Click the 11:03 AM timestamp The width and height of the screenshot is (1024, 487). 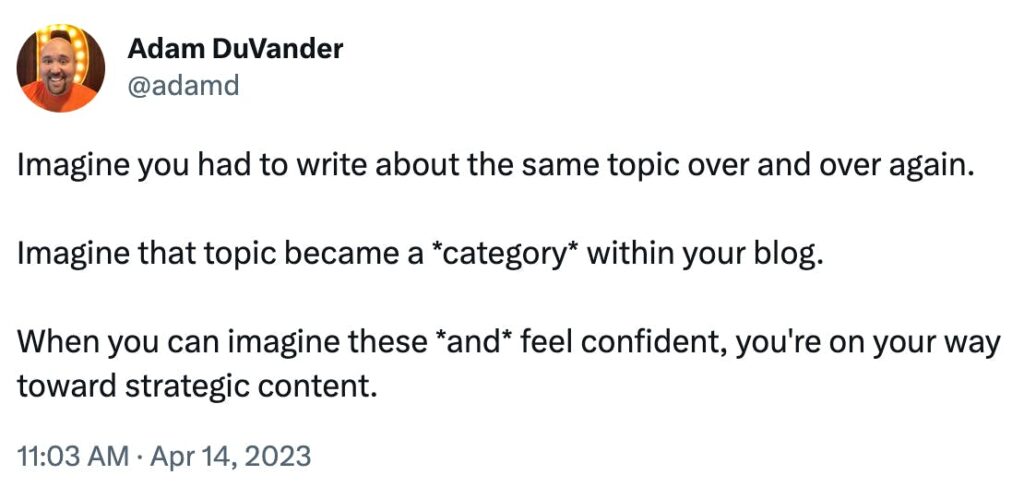pos(73,456)
